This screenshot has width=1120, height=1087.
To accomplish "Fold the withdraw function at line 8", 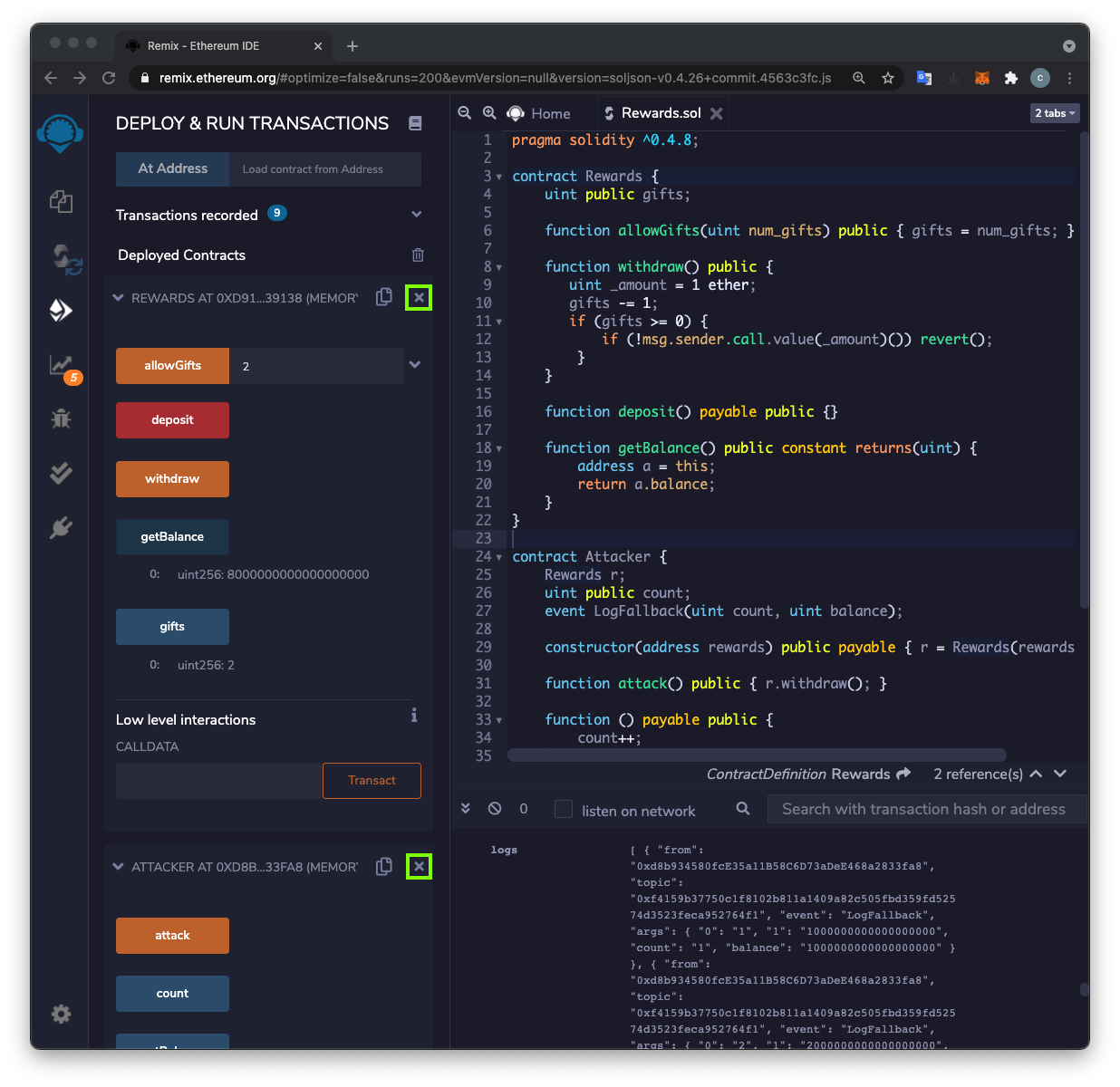I will click(x=499, y=267).
